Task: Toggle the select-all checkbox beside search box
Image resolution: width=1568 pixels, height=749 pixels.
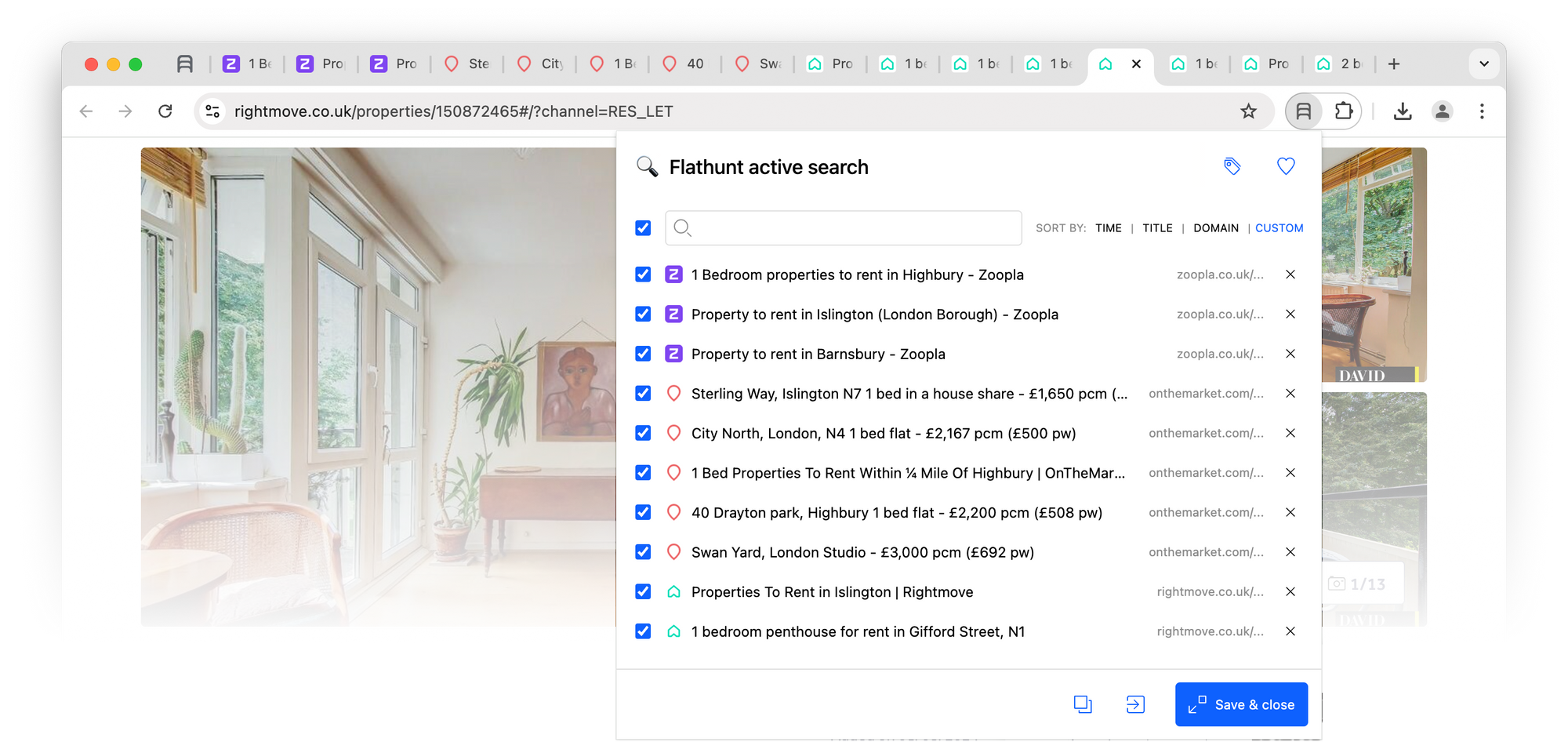Action: point(643,227)
